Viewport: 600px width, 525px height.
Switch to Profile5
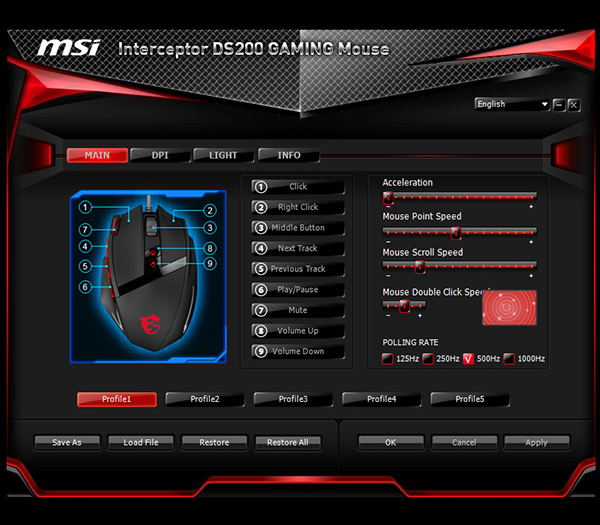tap(470, 399)
